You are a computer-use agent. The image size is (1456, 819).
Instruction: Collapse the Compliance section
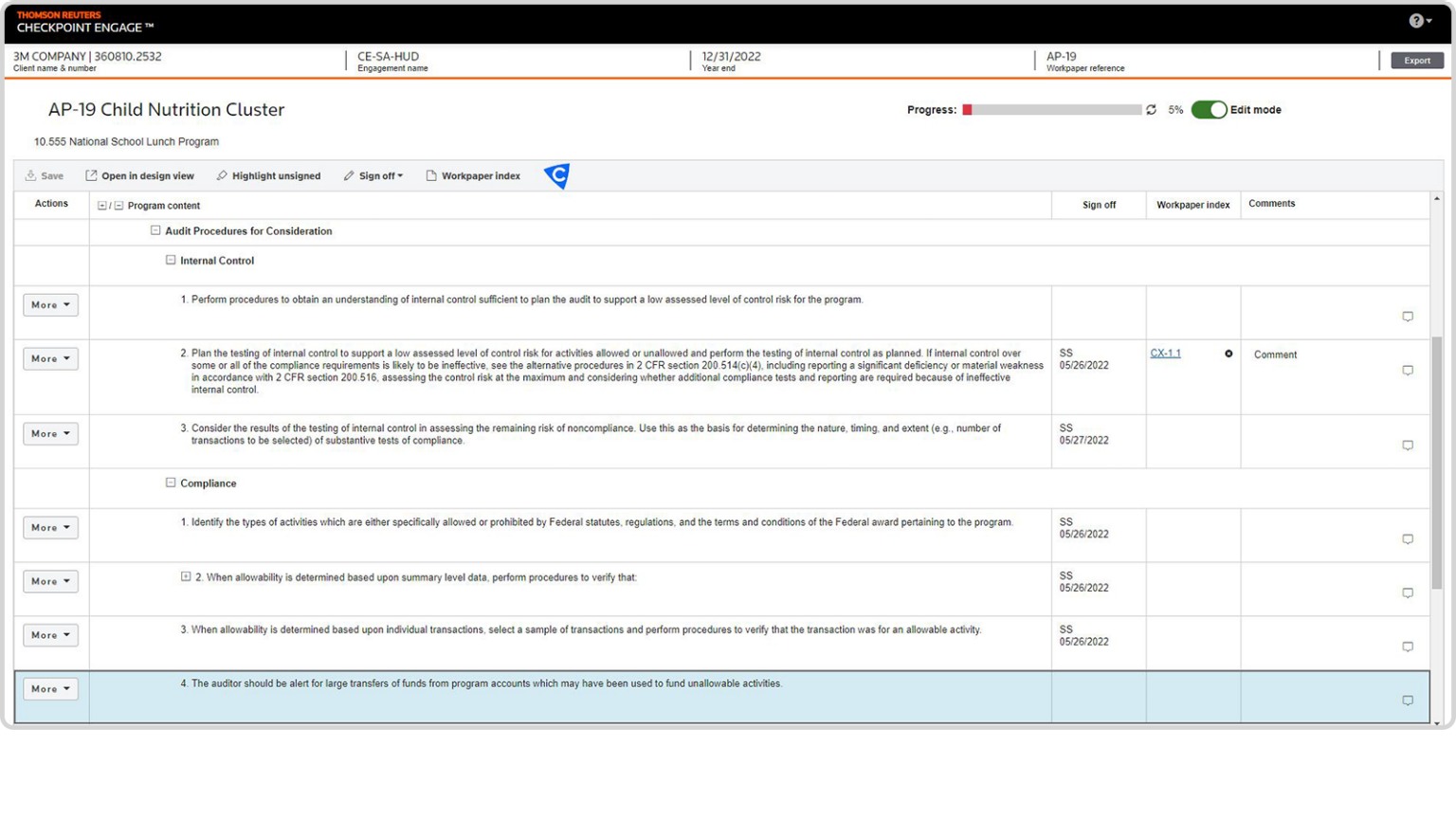click(171, 482)
